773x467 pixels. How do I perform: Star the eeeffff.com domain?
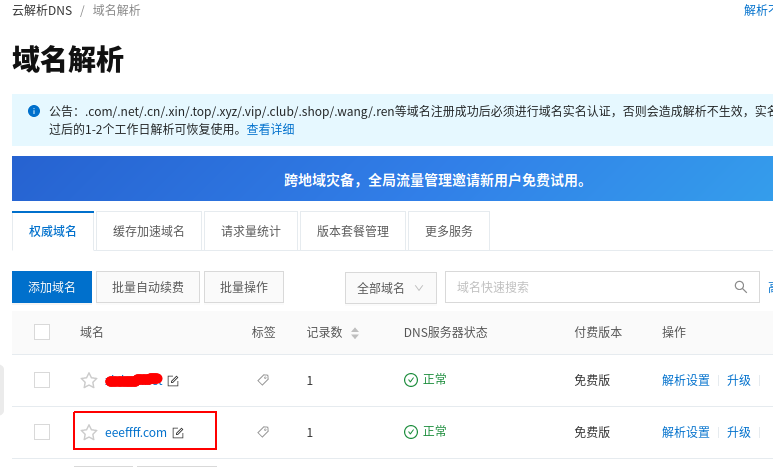(89, 432)
